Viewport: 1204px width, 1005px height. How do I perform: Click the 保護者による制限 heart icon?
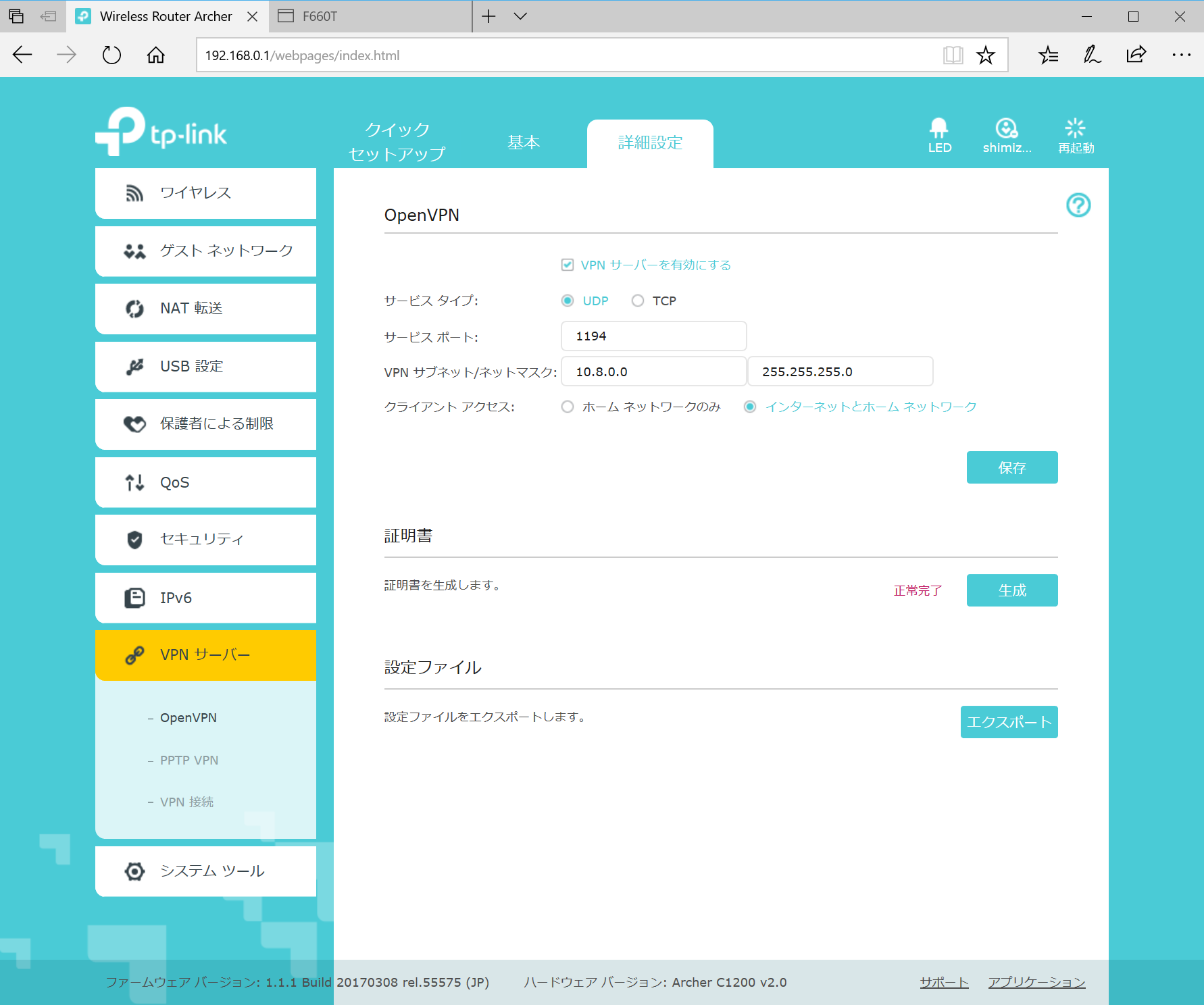134,424
